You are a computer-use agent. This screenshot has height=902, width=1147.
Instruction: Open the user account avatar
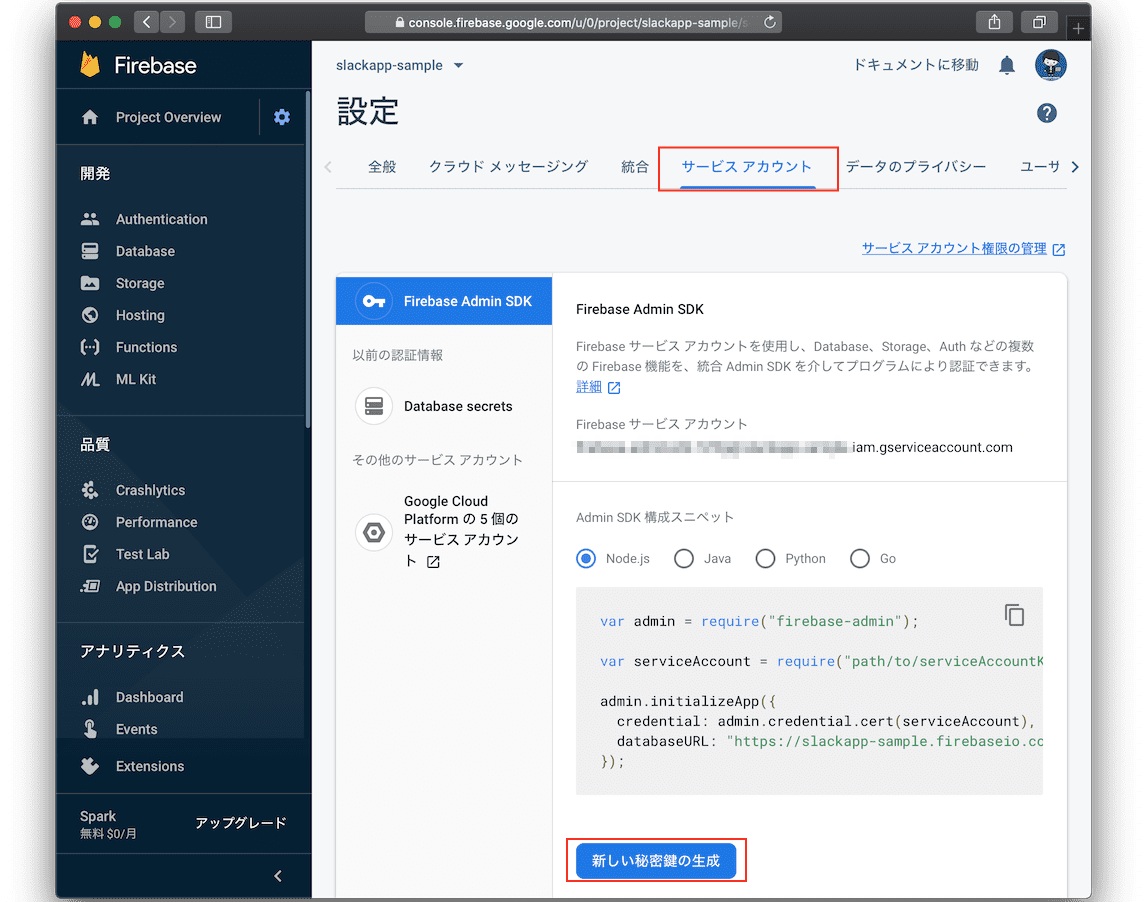click(1050, 65)
